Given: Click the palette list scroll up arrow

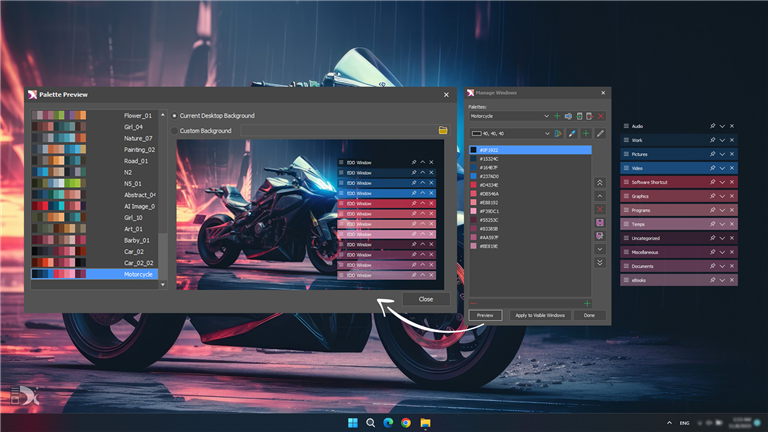Looking at the screenshot, I should 163,115.
